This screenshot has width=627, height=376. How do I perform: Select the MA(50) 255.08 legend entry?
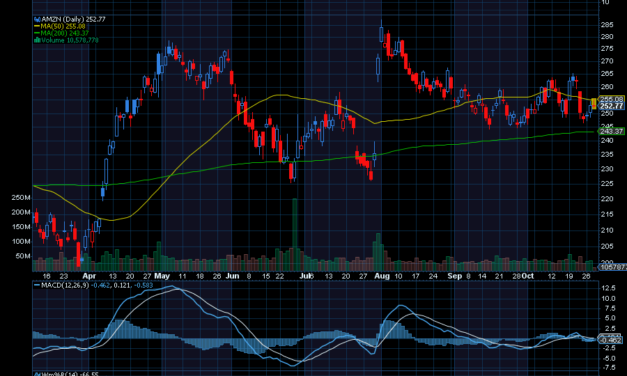[x=63, y=26]
